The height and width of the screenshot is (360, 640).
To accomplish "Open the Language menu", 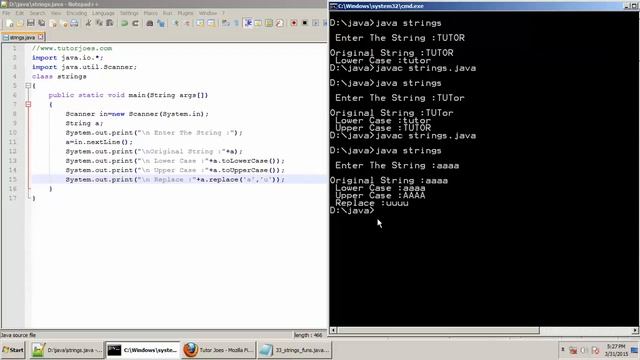I will (103, 13).
